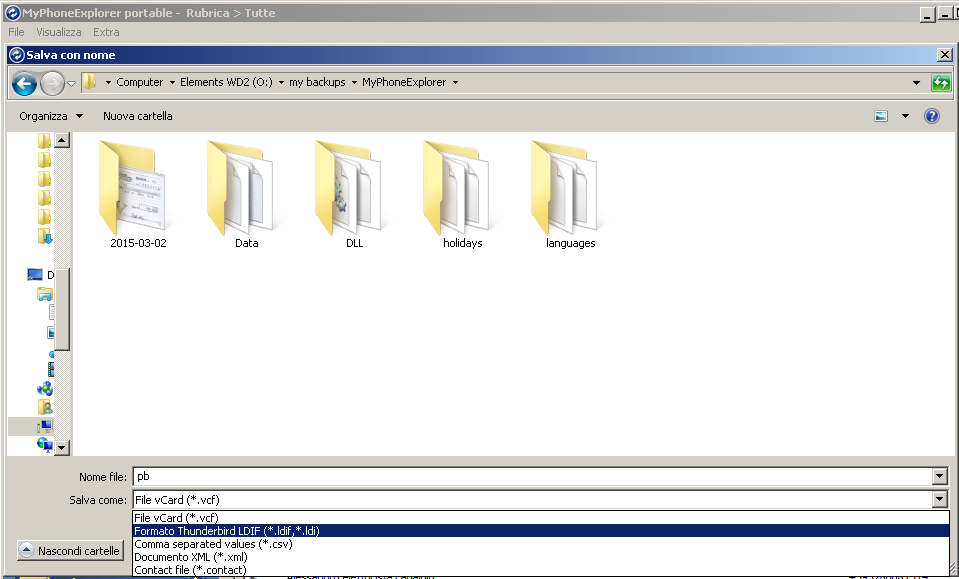This screenshot has height=579, width=959.
Task: Select the languages folder
Action: [x=570, y=190]
